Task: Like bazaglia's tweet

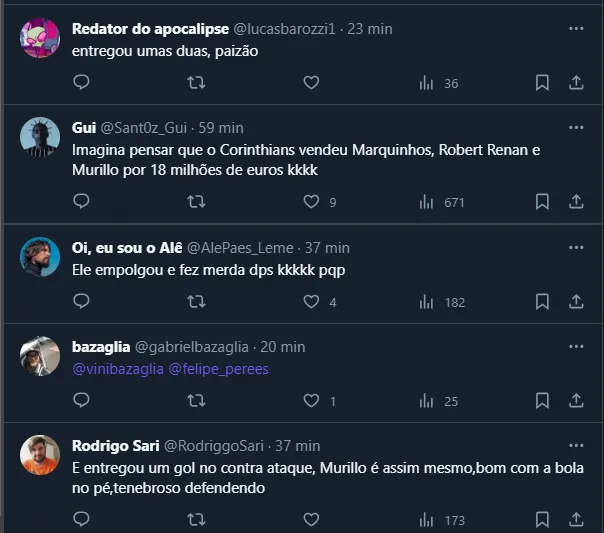Action: [311, 401]
